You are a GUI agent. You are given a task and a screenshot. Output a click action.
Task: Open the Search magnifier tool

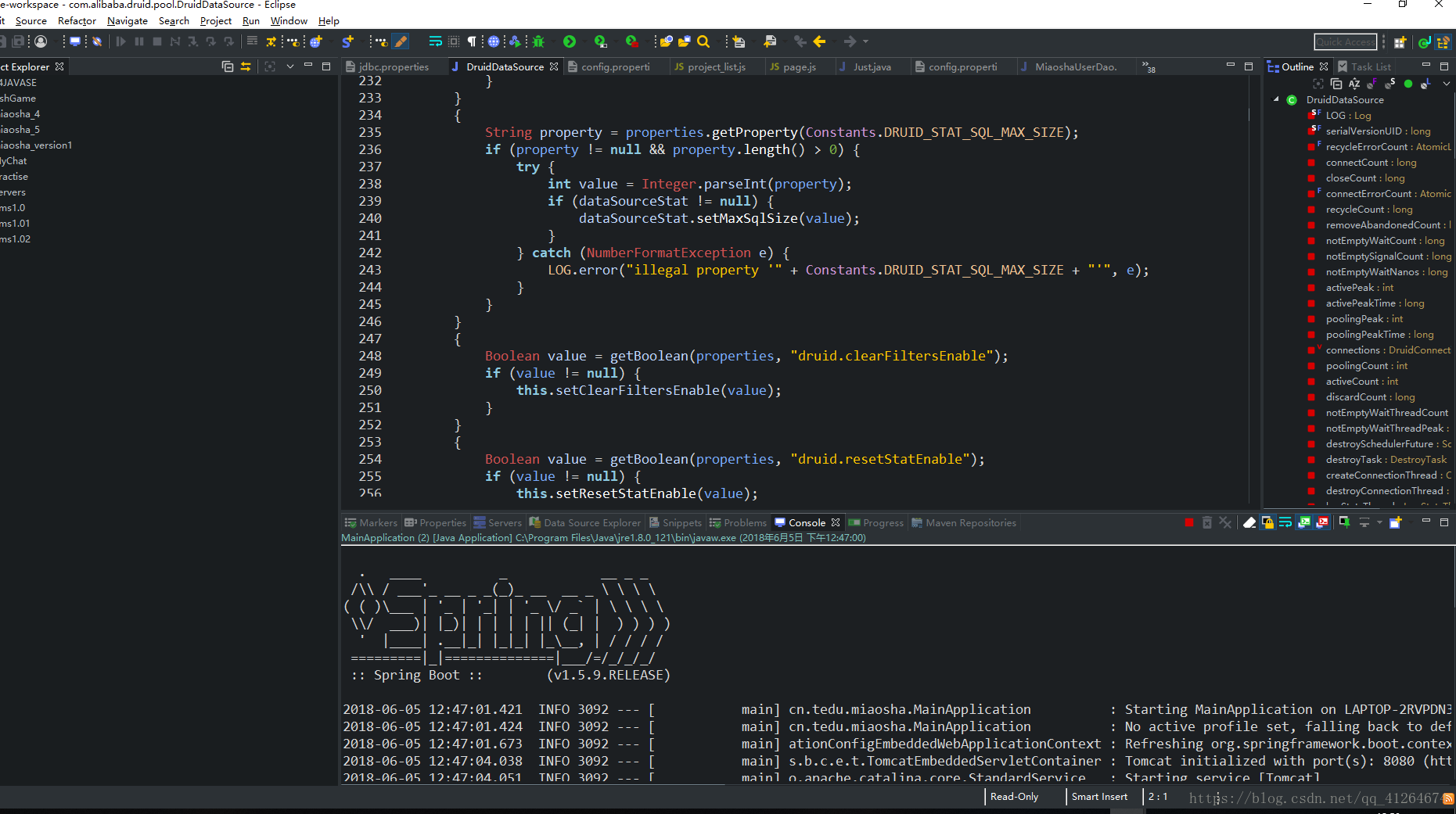tap(703, 41)
